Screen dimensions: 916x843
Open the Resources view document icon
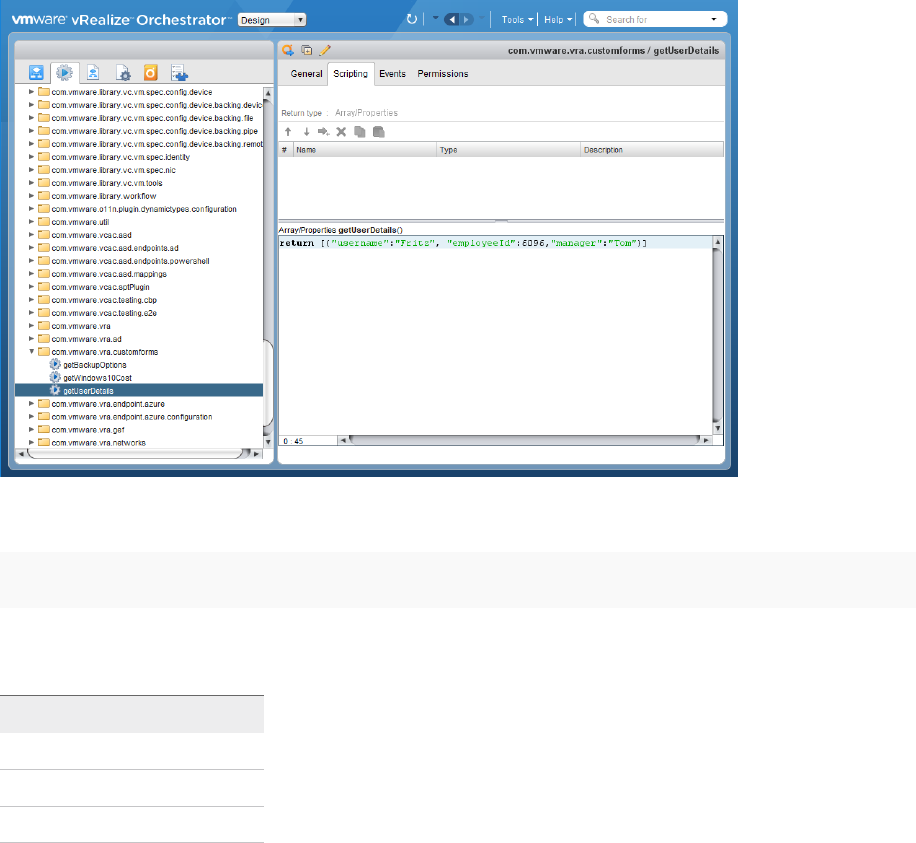[93, 72]
